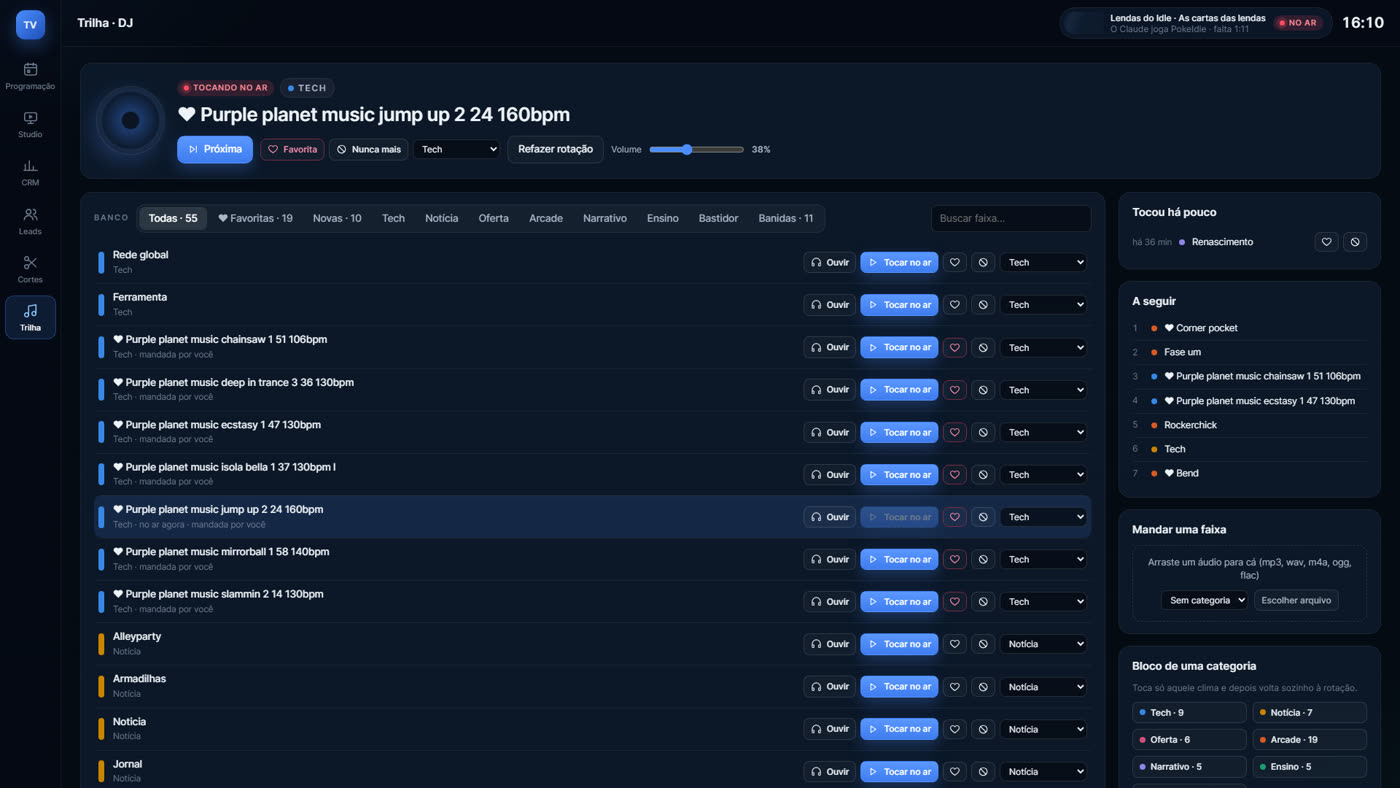Image resolution: width=1400 pixels, height=788 pixels.
Task: Toggle Favorita on the now-playing track
Action: click(293, 149)
